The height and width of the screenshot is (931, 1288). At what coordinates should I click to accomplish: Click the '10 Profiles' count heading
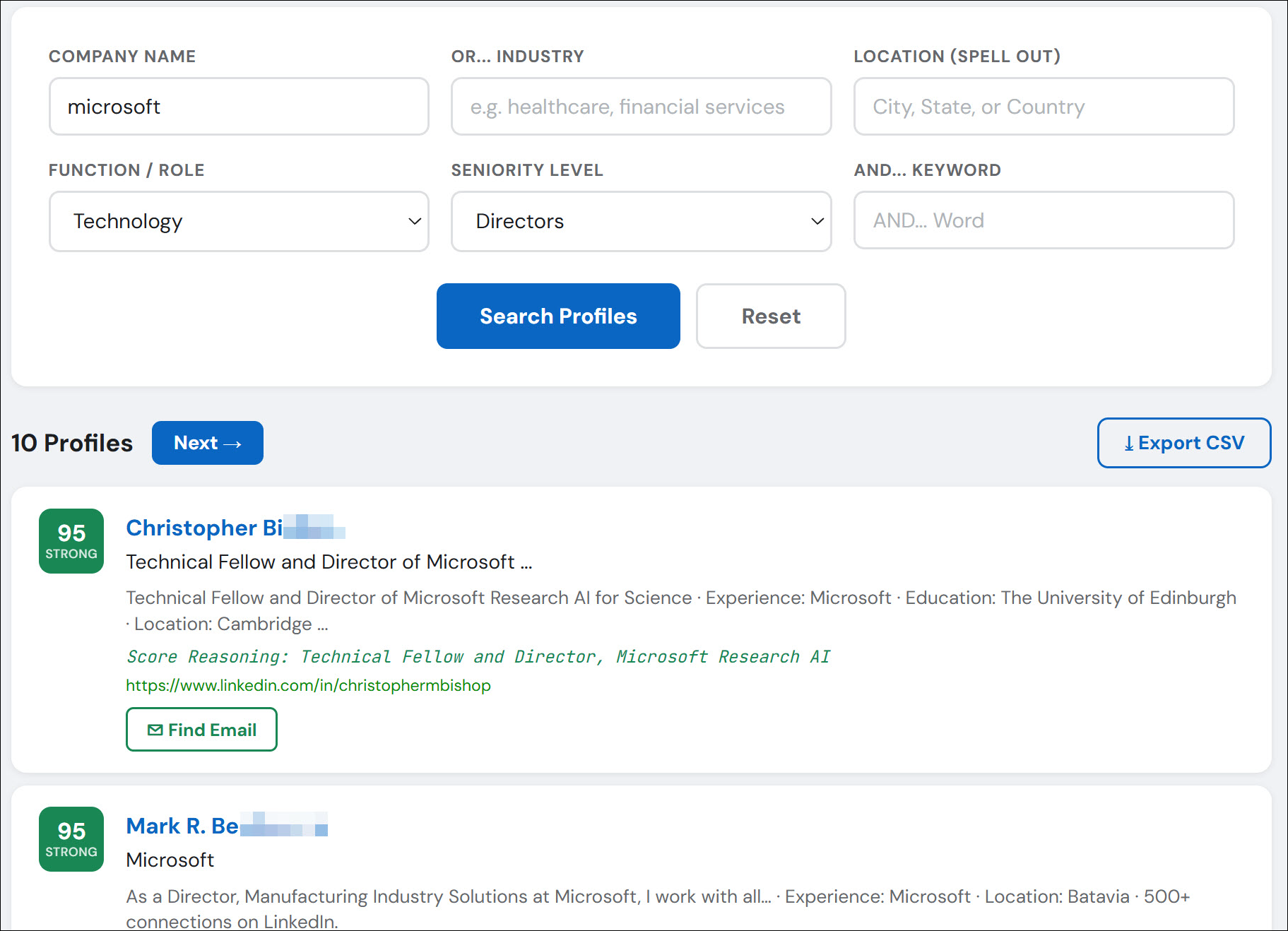(x=72, y=443)
